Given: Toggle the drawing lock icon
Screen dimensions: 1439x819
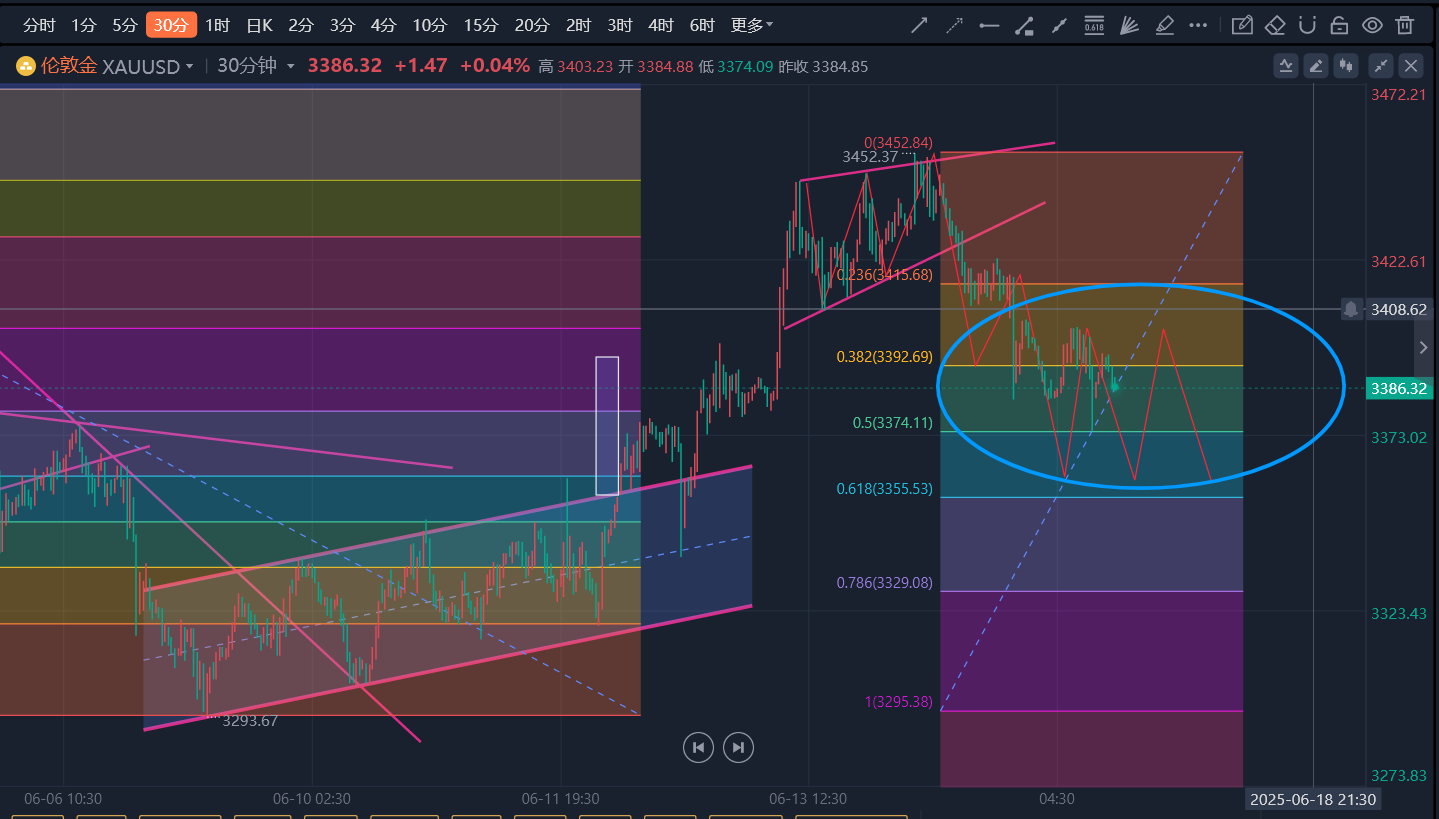Looking at the screenshot, I should (1340, 25).
